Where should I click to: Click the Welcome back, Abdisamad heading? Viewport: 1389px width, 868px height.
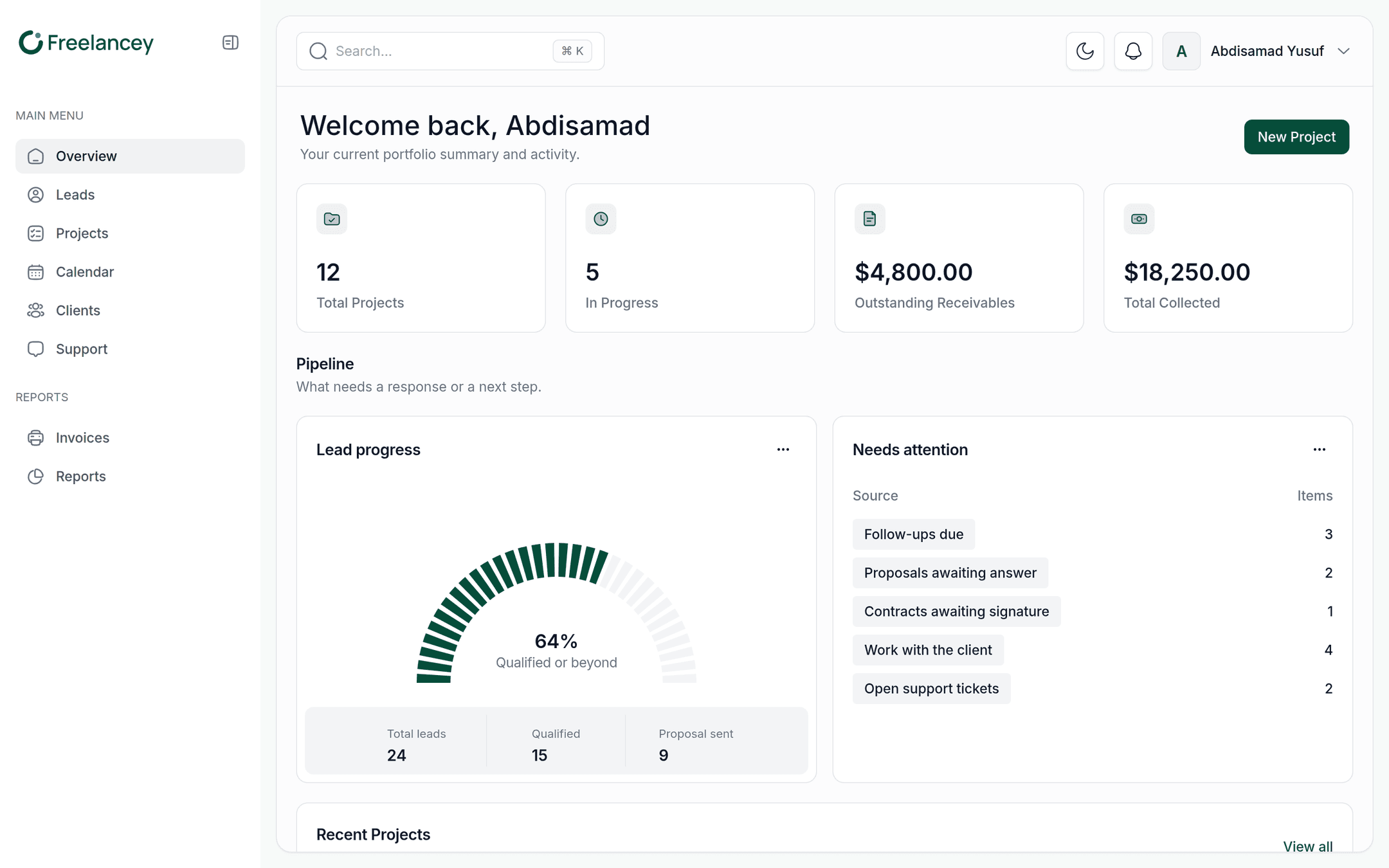point(475,125)
